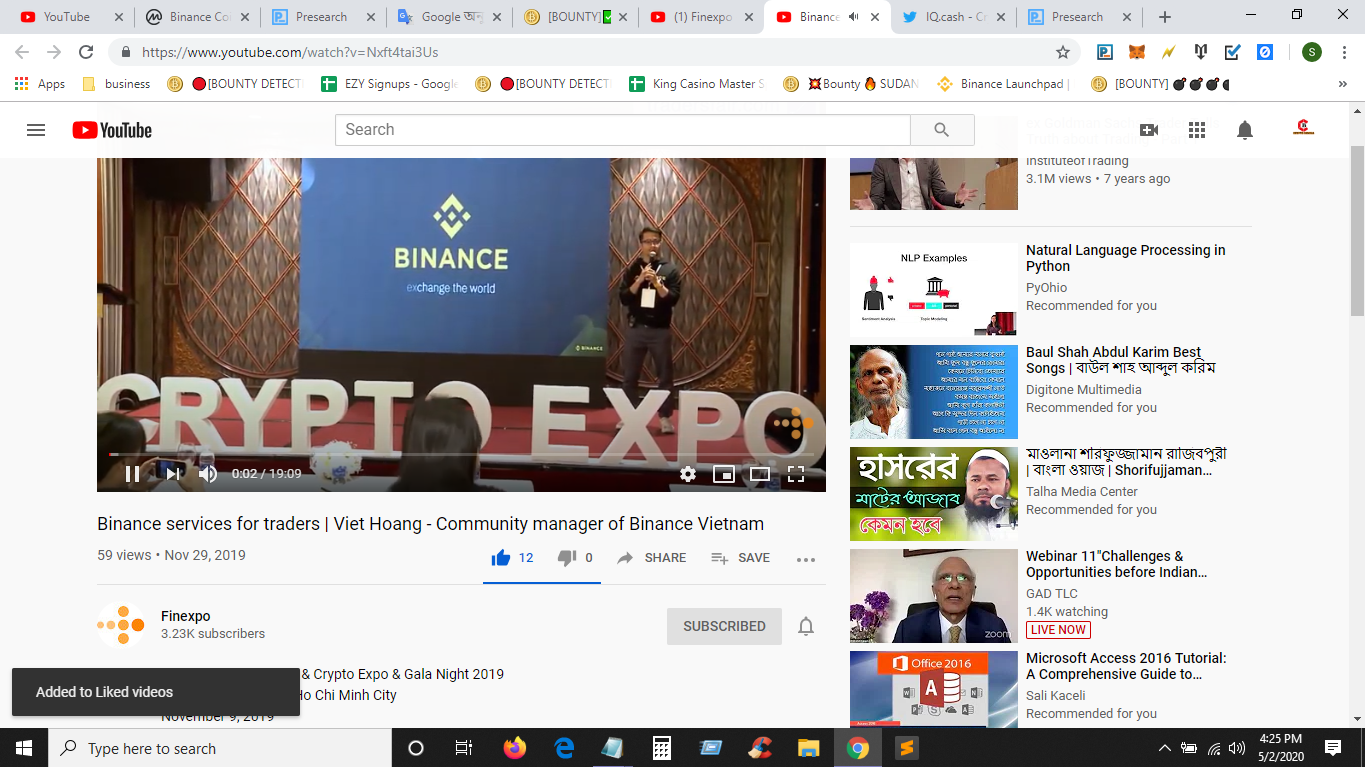The width and height of the screenshot is (1365, 767).
Task: Click the page vertical scrollbar
Action: coord(1357,230)
